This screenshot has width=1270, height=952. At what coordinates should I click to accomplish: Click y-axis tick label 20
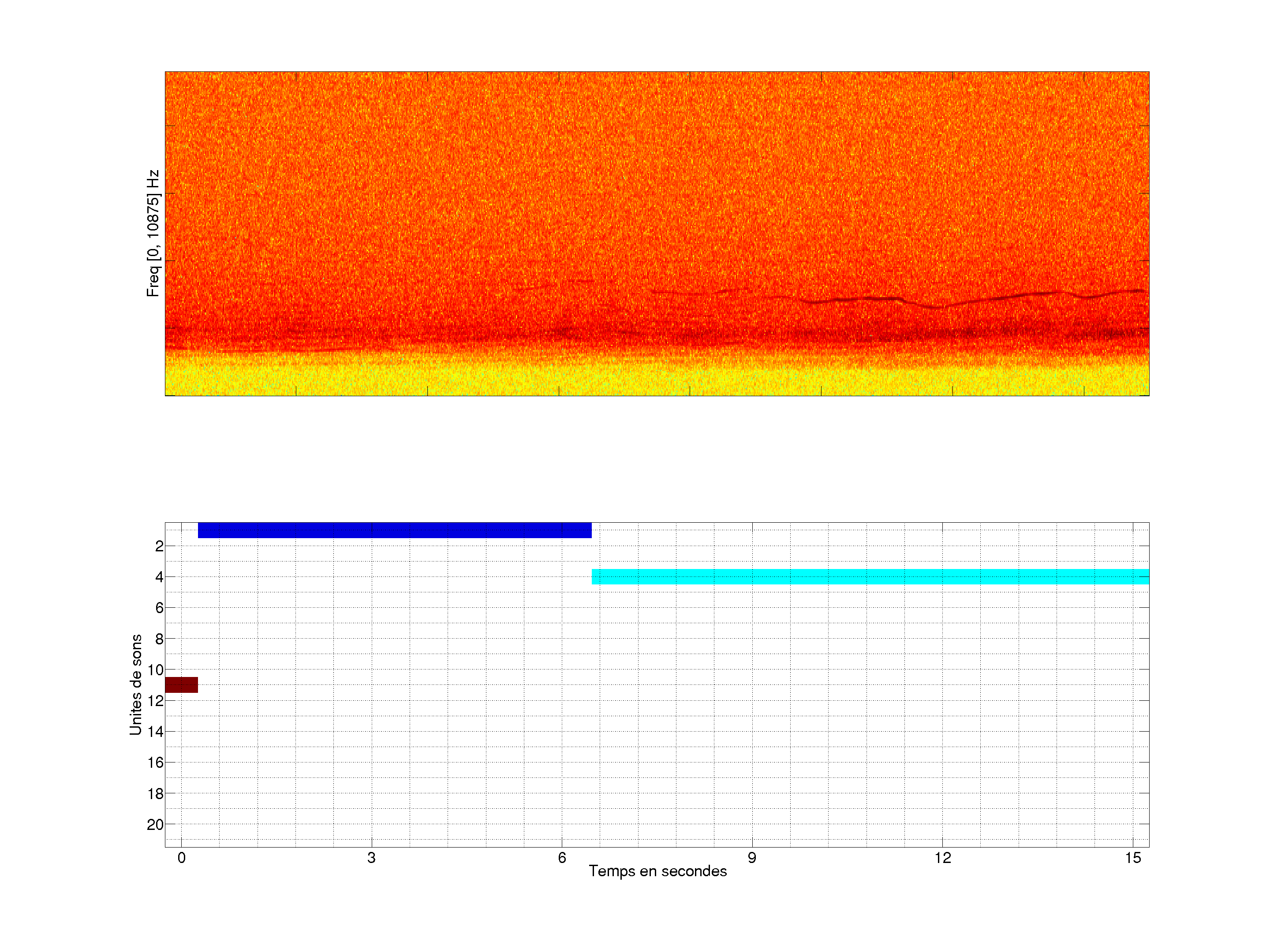coord(156,825)
